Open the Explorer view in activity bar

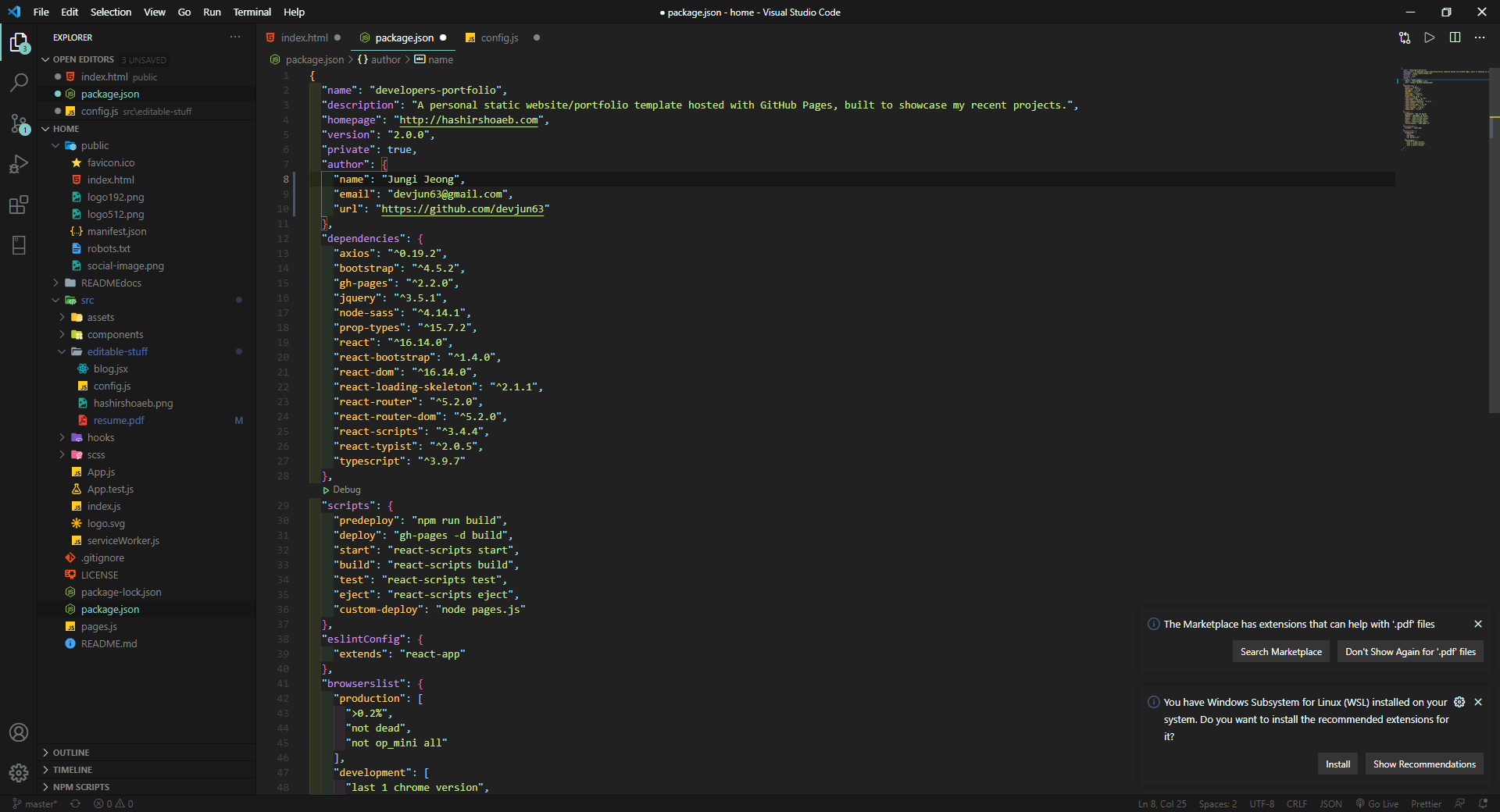tap(19, 43)
